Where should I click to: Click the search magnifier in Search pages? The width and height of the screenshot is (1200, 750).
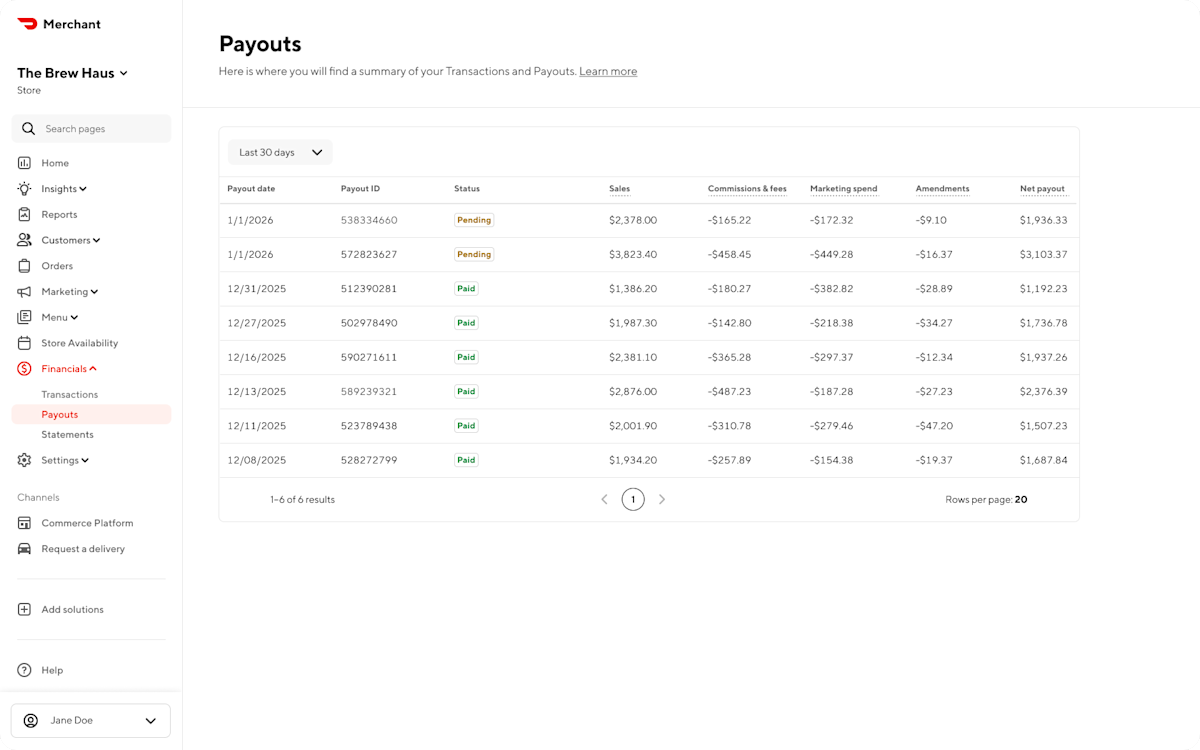point(29,128)
